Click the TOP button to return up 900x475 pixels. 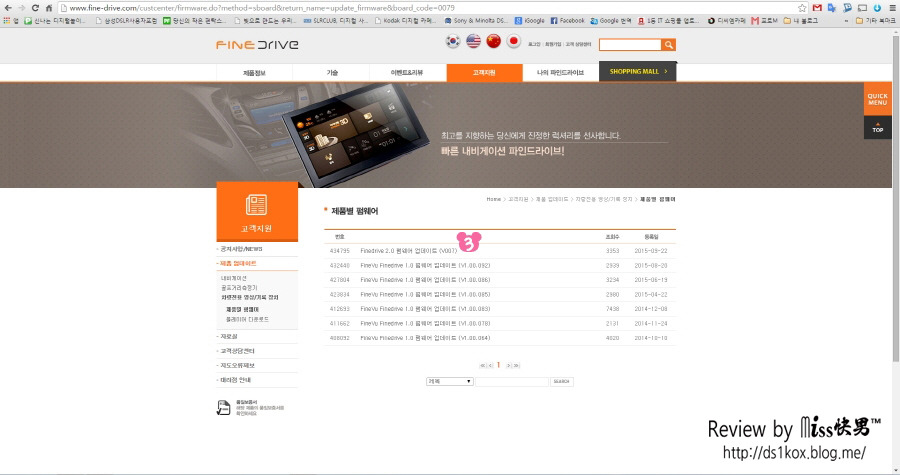tap(878, 127)
